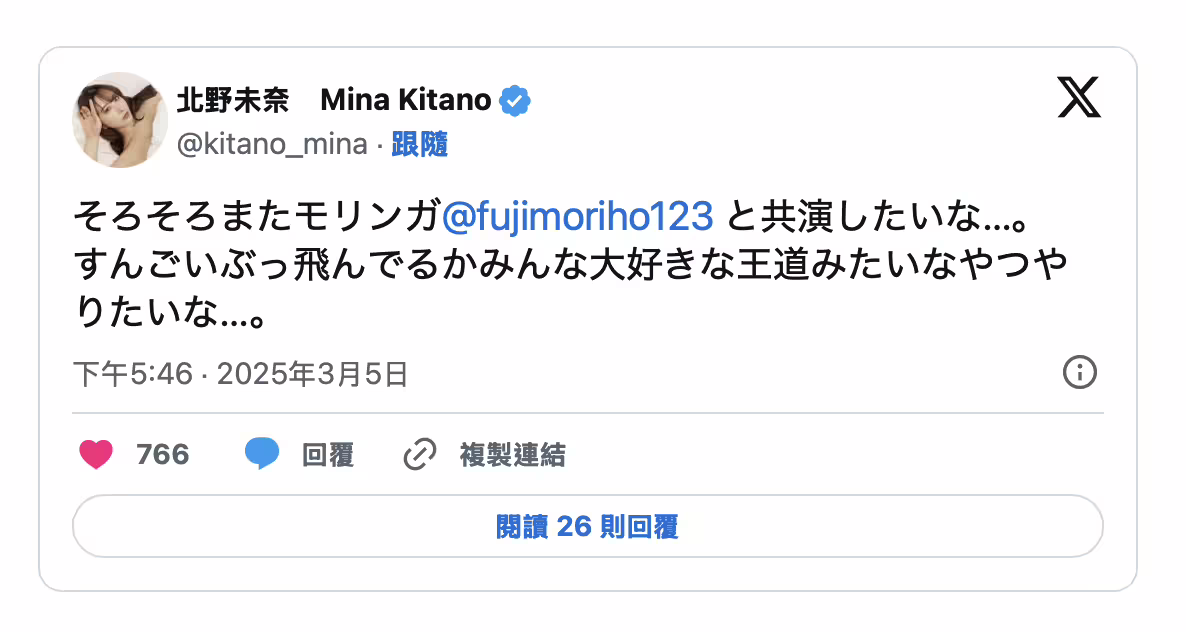Click the tweet text starting with そろそろまた
This screenshot has height=632, width=1186.
tap(256, 214)
